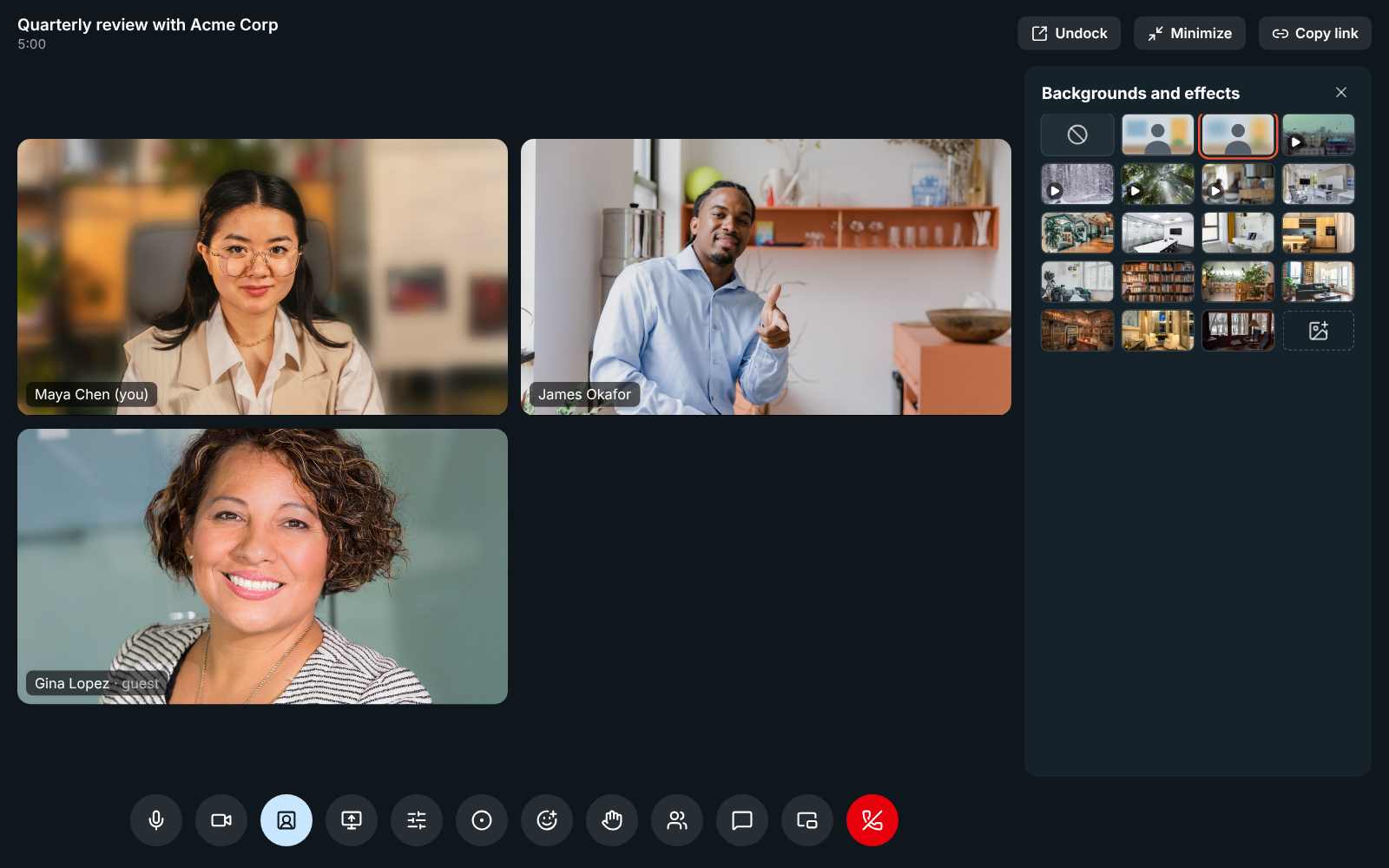The image size is (1389, 868).
Task: Select the classic wood library background
Action: 1077,331
